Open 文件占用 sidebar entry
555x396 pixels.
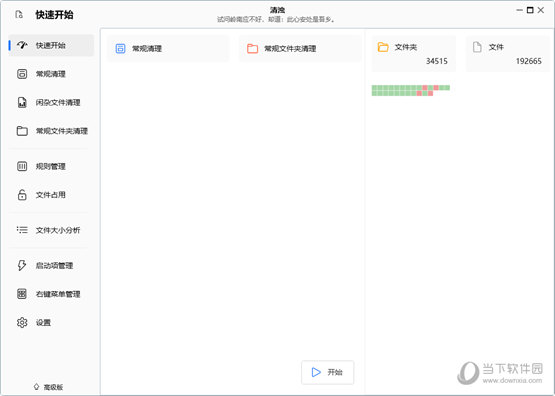pyautogui.click(x=51, y=195)
